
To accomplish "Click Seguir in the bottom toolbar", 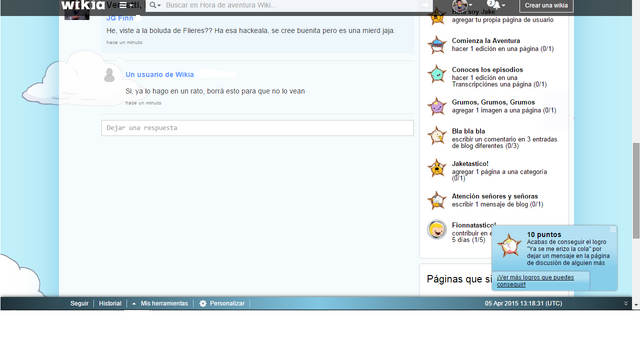I will coord(79,303).
